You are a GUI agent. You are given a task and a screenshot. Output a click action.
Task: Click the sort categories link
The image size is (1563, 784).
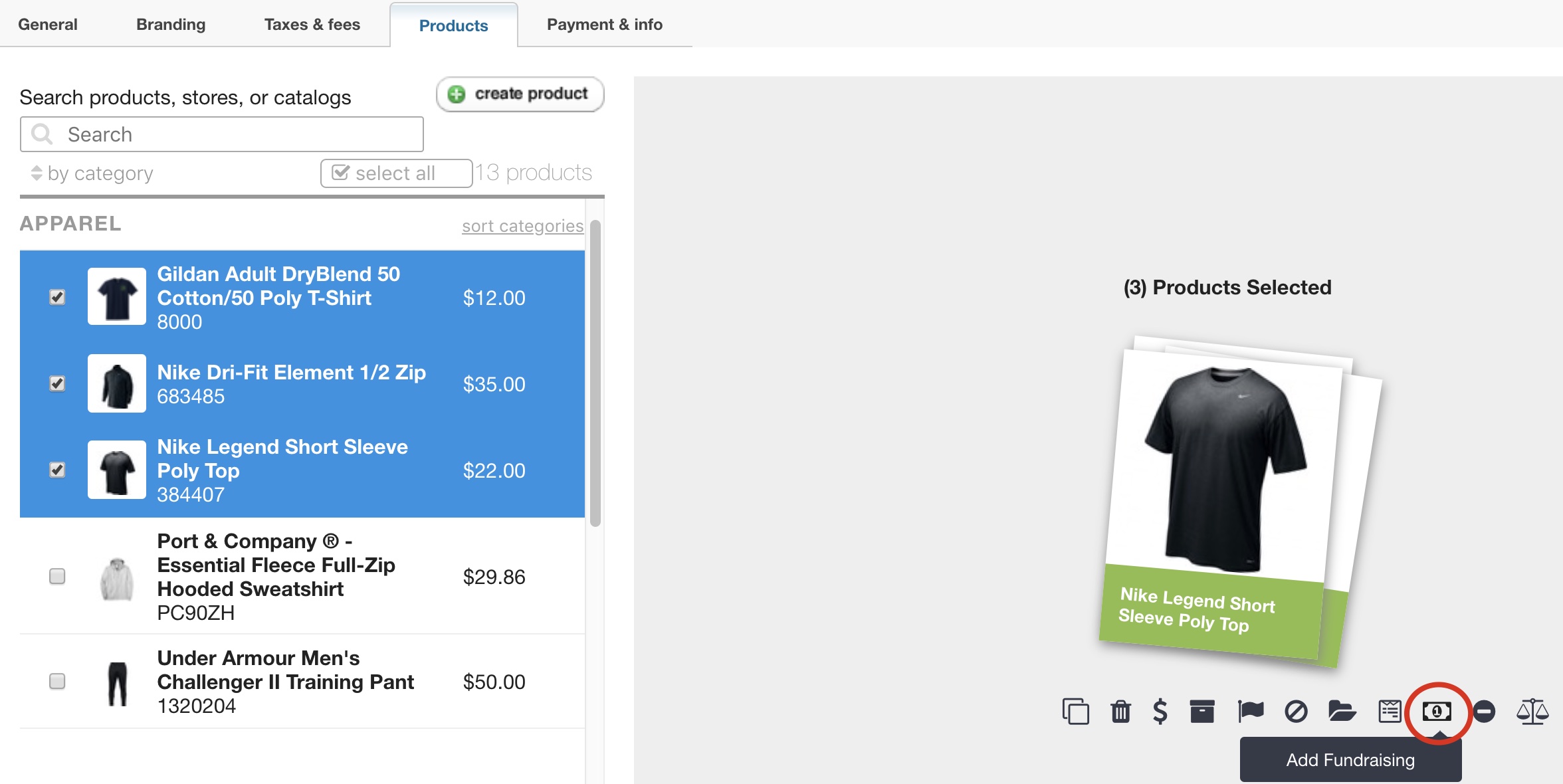point(523,226)
